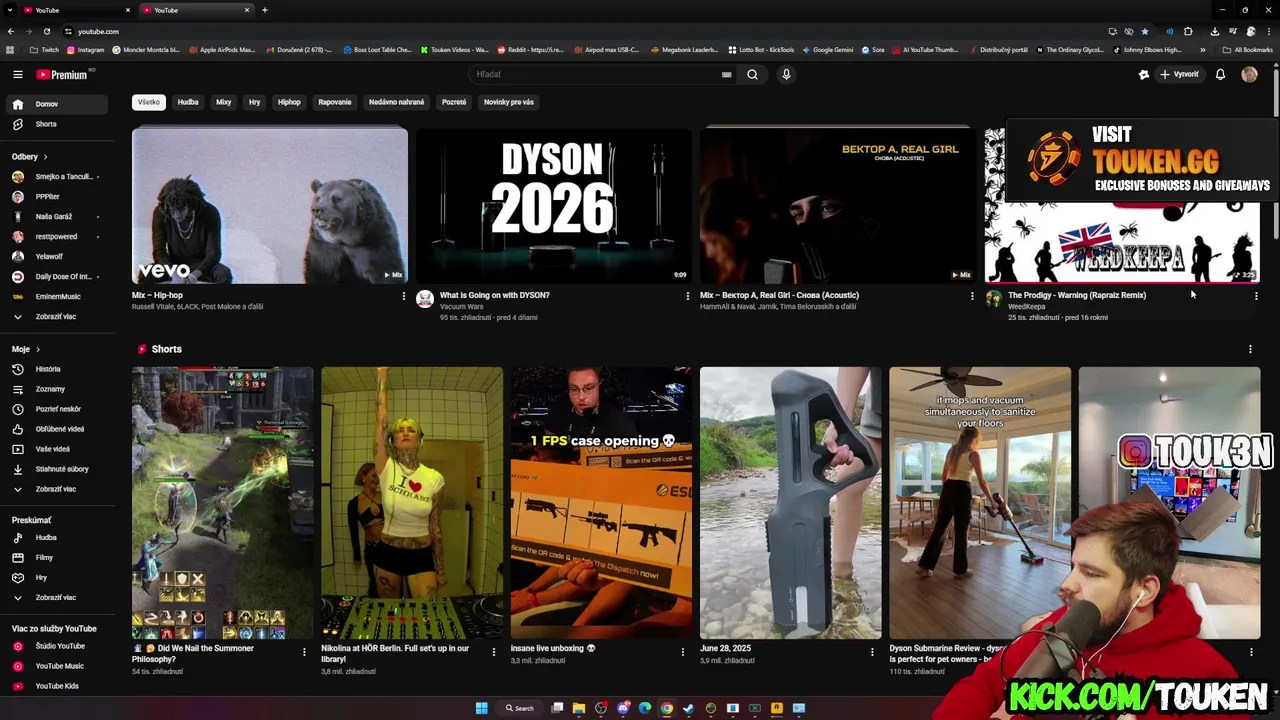This screenshot has height=720, width=1280.
Task: Bookmark this page with the star icon
Action: pos(1145,31)
